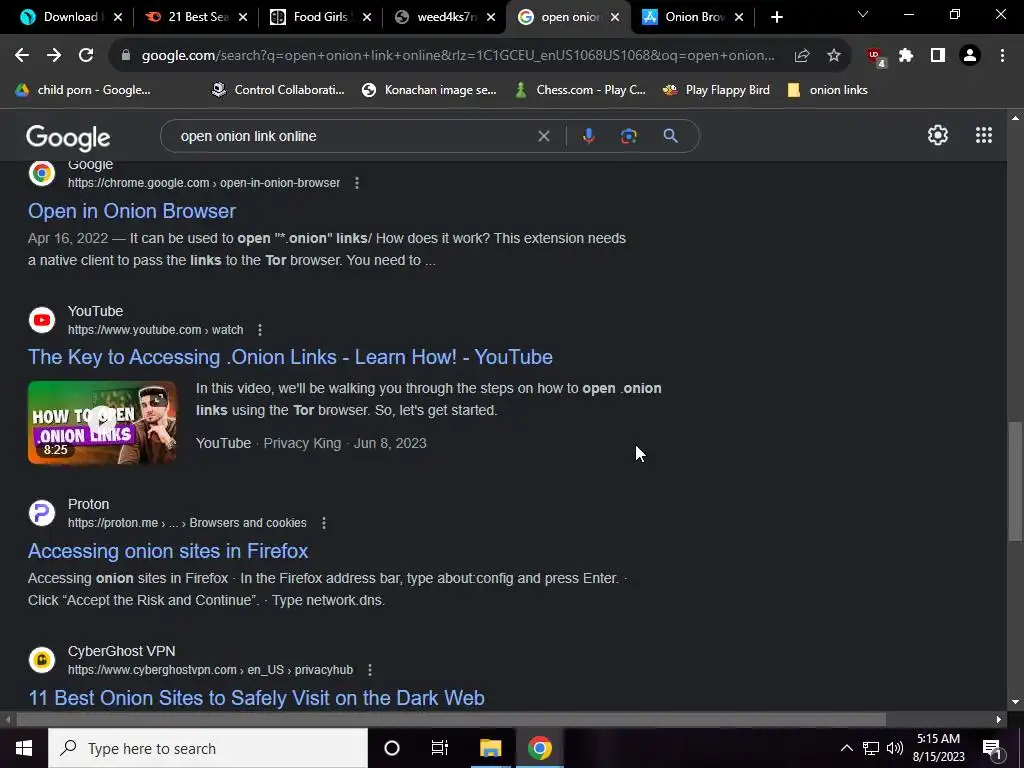Click the taskbar 'Type here to search' box
Screen dimensions: 1024x768
tap(208, 748)
